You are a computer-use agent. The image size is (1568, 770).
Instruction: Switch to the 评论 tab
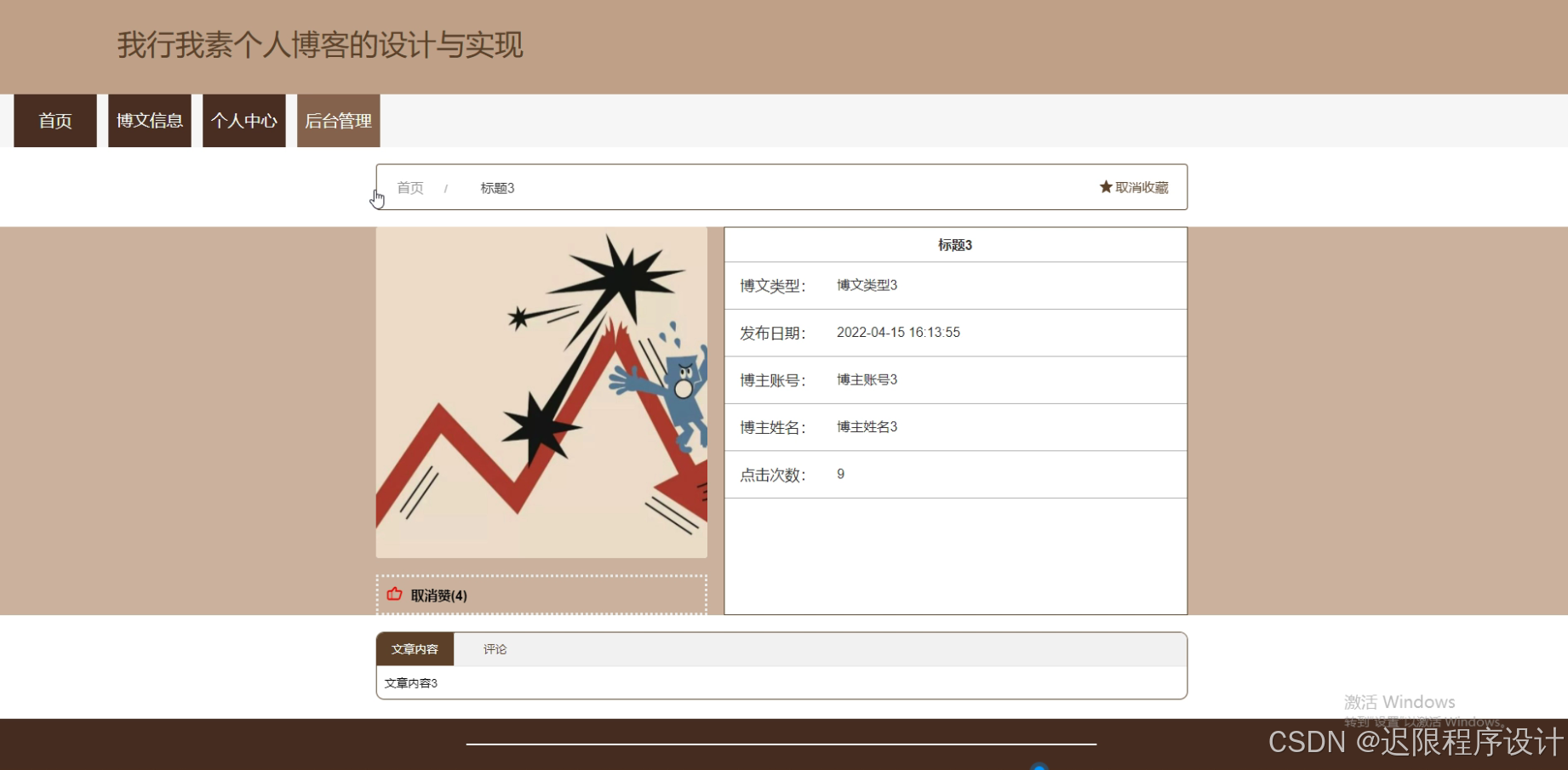pos(495,649)
